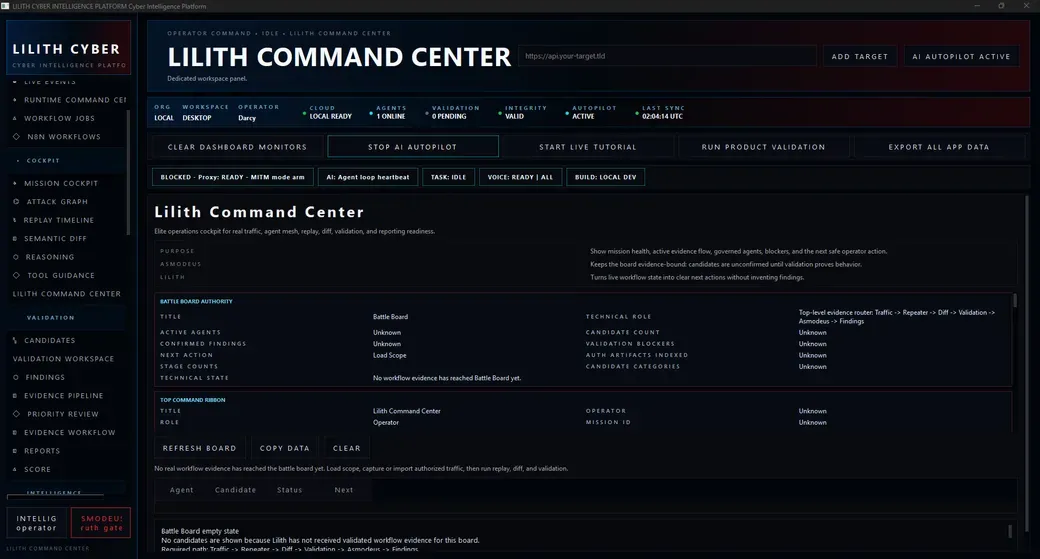Image resolution: width=1040 pixels, height=559 pixels.
Task: Click the Copy Data button
Action: point(285,448)
